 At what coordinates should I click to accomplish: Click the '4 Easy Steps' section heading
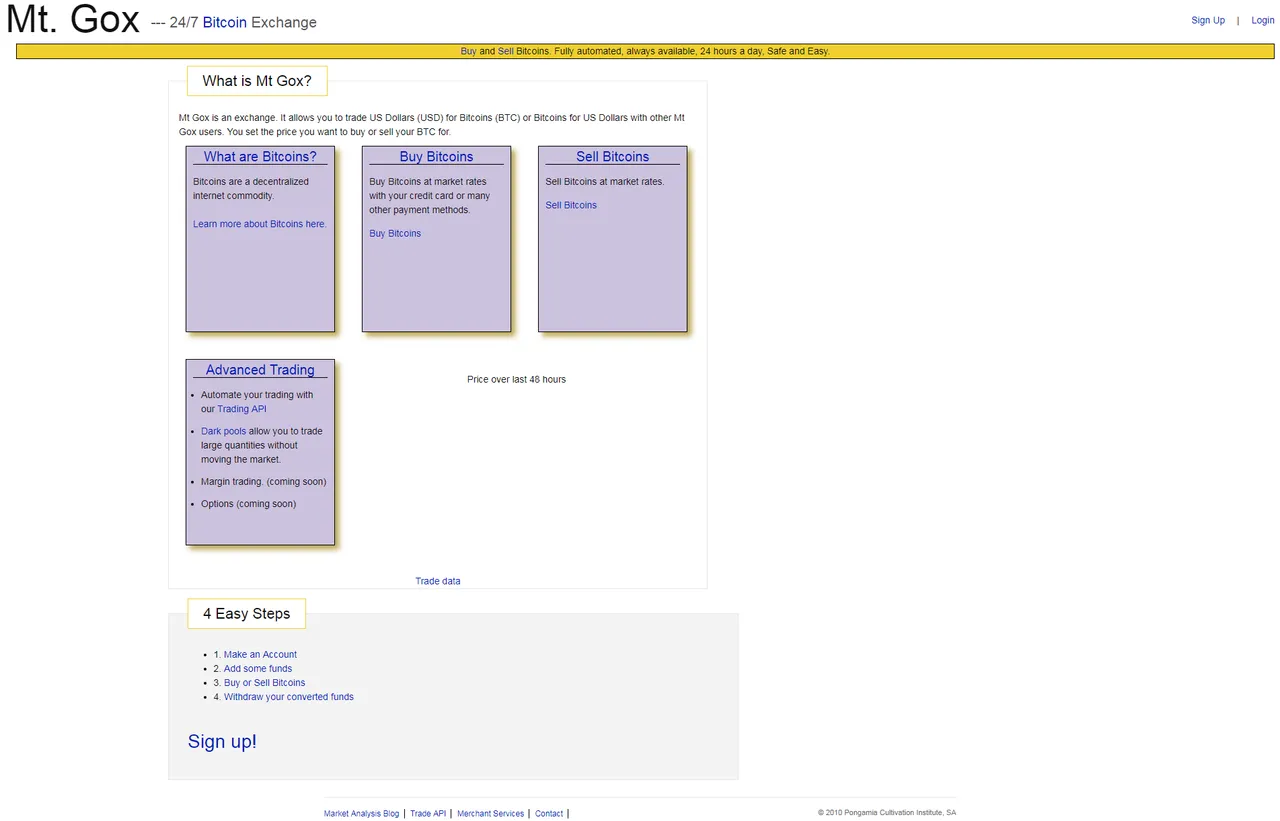pos(246,613)
